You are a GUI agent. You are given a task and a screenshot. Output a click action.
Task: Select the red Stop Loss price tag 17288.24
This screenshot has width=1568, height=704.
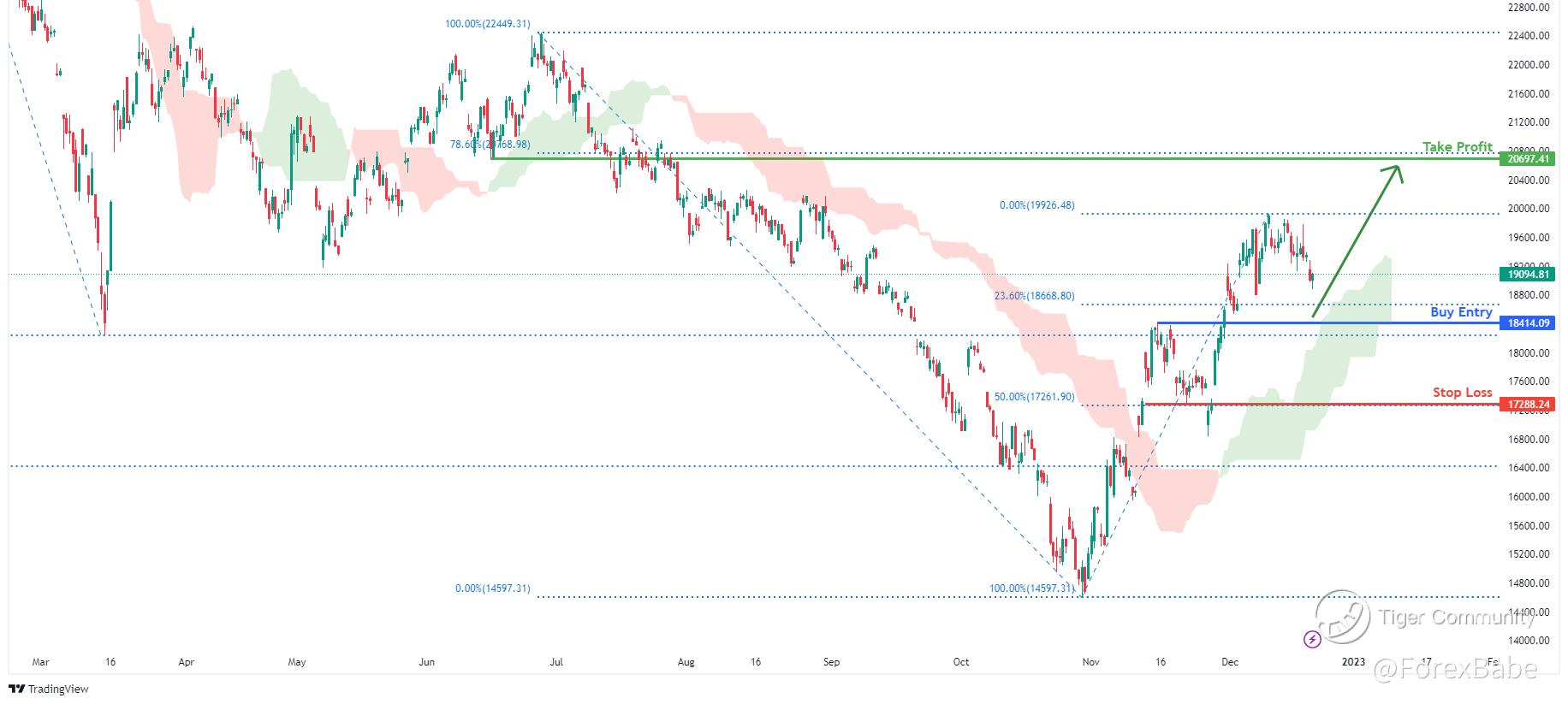pos(1527,405)
